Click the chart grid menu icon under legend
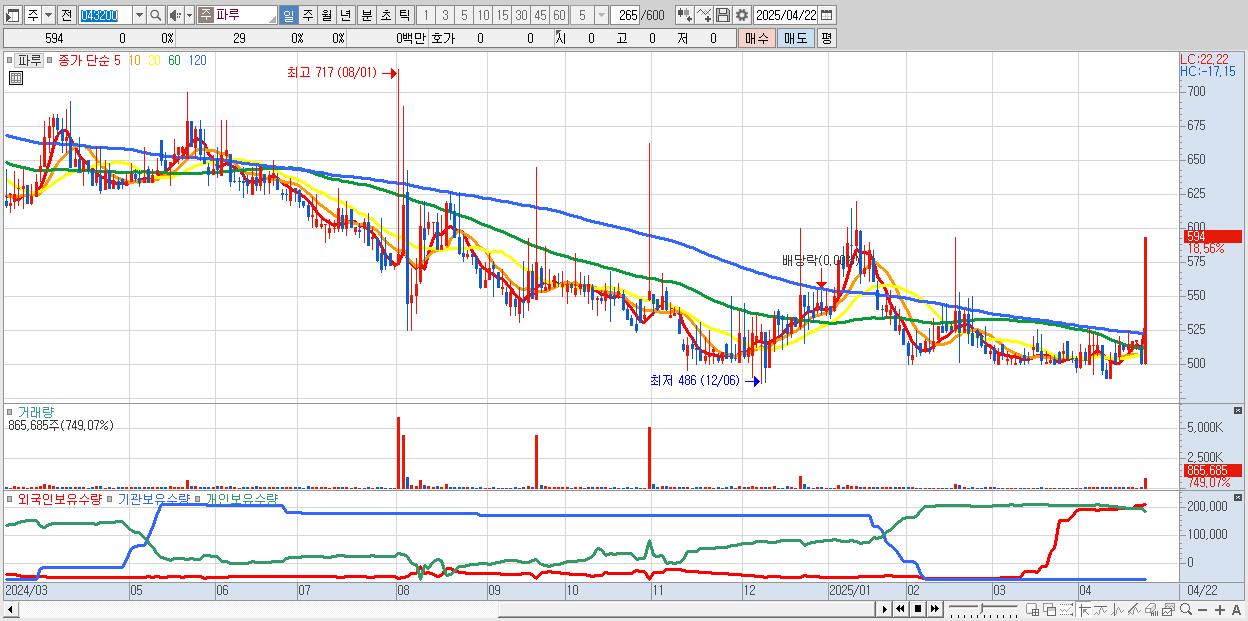Image resolution: width=1248 pixels, height=621 pixels. (x=15, y=78)
